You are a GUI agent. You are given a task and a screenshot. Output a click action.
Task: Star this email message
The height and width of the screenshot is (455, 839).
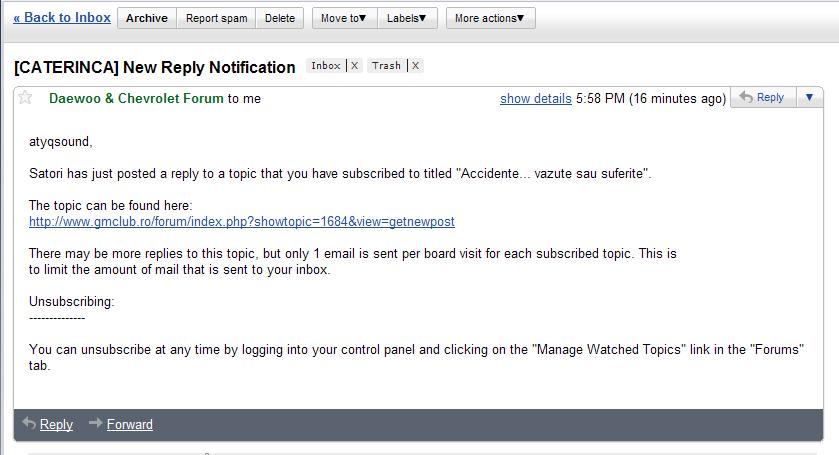25,97
